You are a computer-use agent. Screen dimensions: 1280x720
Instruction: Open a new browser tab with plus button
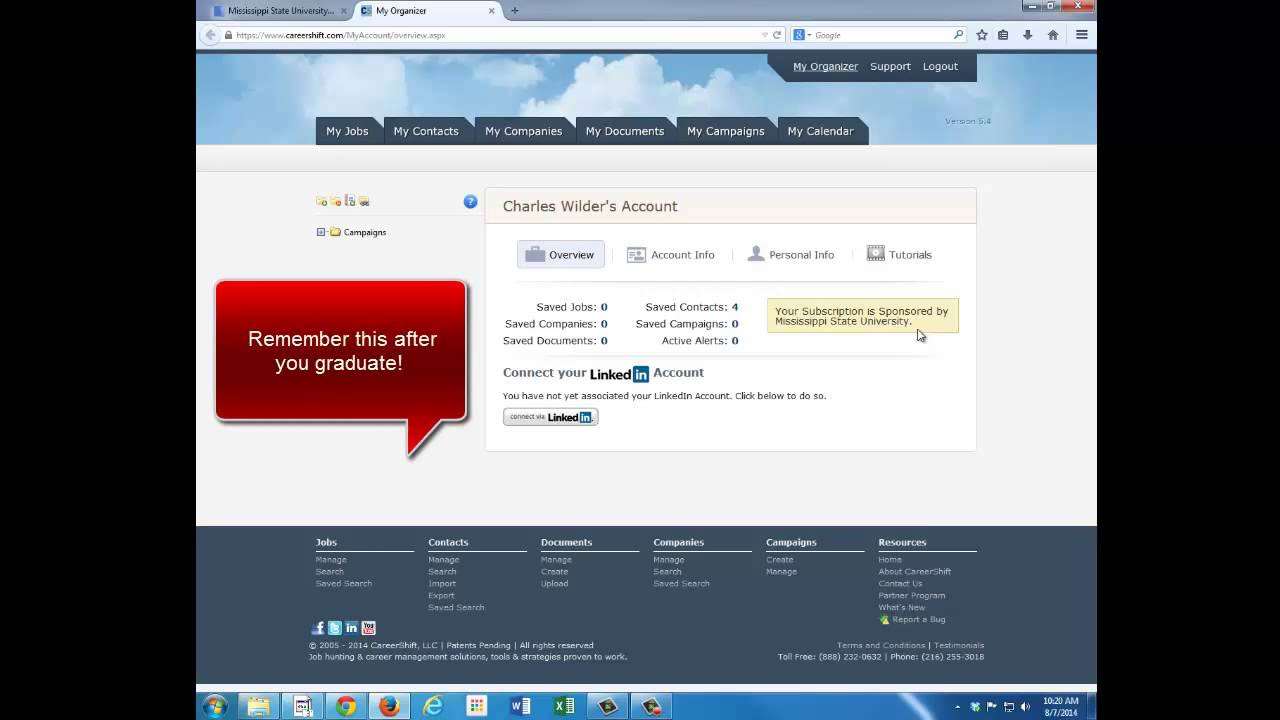click(515, 11)
